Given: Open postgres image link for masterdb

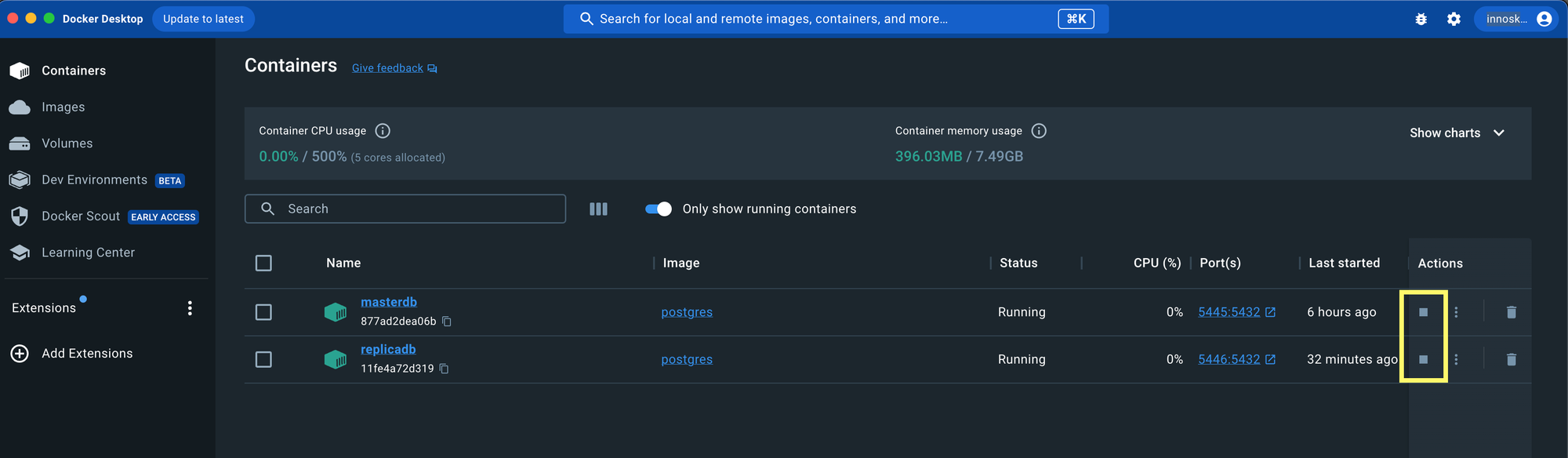Looking at the screenshot, I should coord(687,312).
